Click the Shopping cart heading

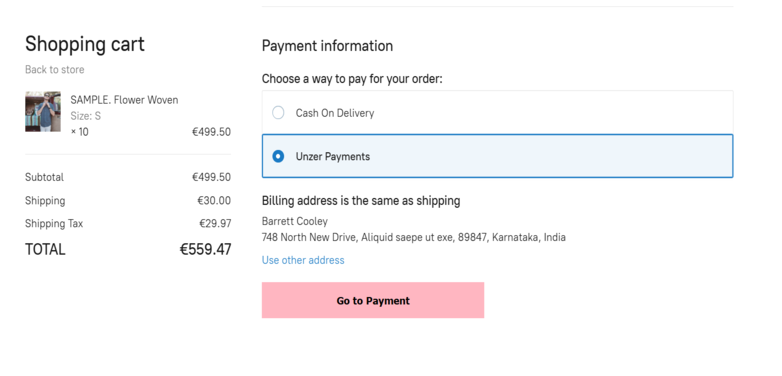pos(85,44)
